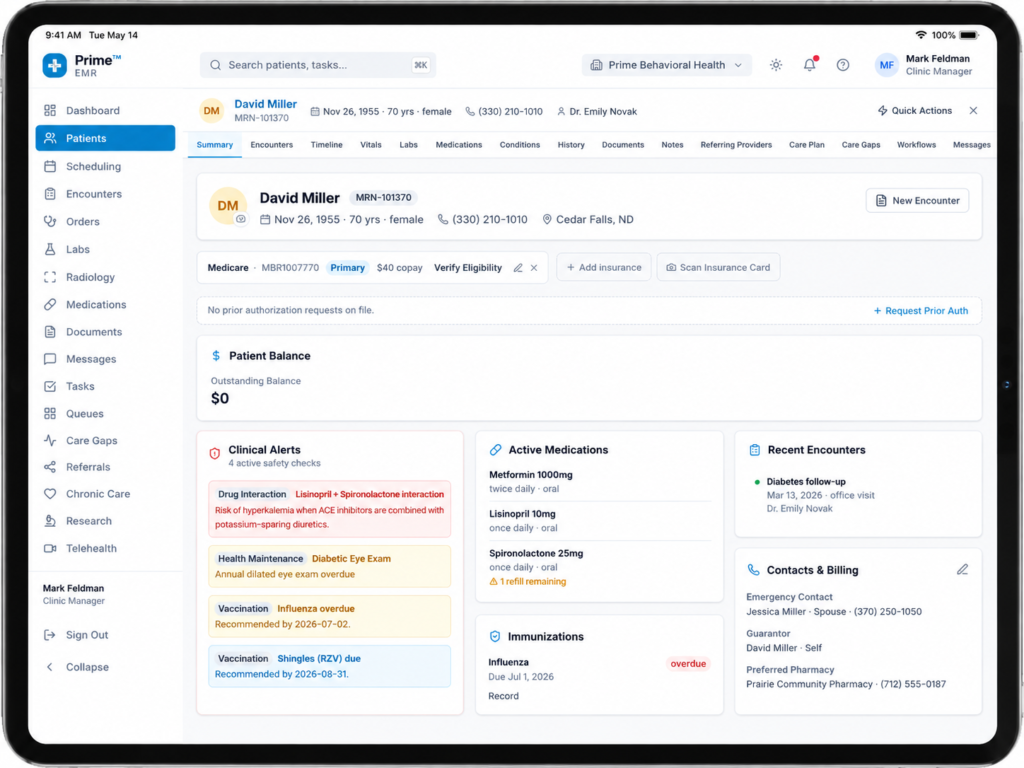Open Quick Actions menu

click(915, 110)
